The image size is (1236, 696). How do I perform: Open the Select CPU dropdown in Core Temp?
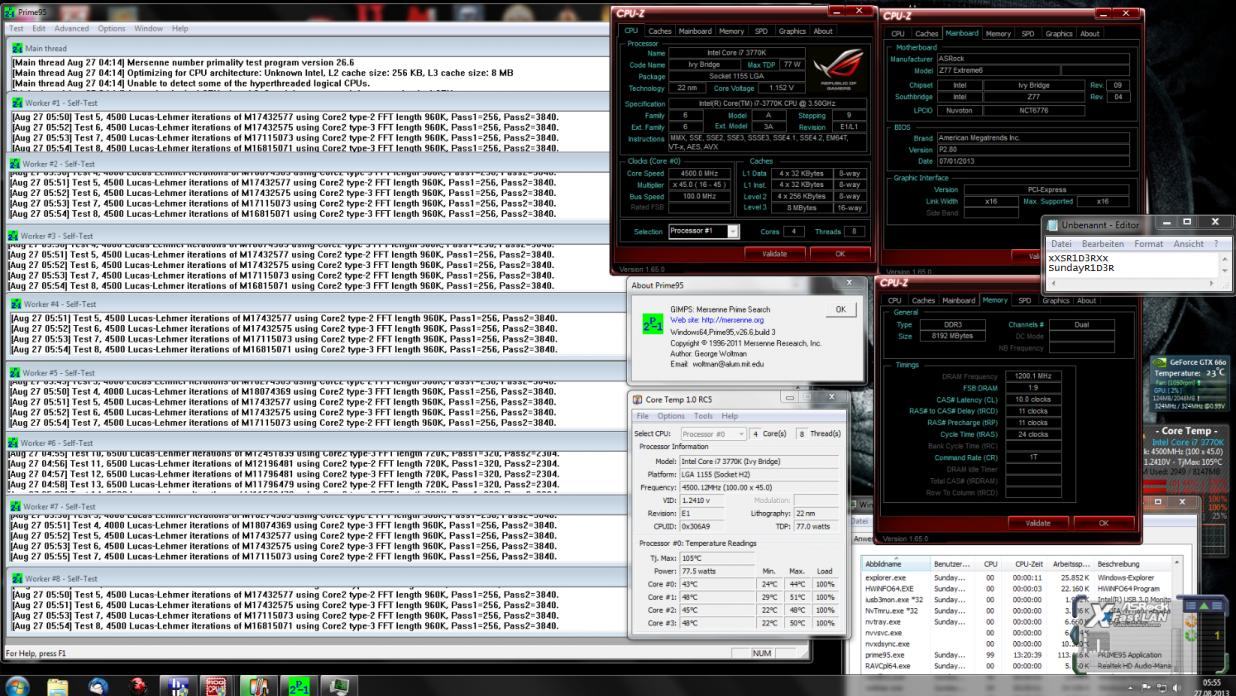point(713,434)
